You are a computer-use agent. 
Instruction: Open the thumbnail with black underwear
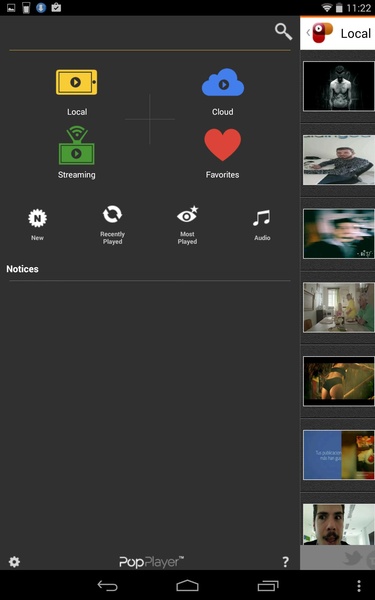(339, 381)
